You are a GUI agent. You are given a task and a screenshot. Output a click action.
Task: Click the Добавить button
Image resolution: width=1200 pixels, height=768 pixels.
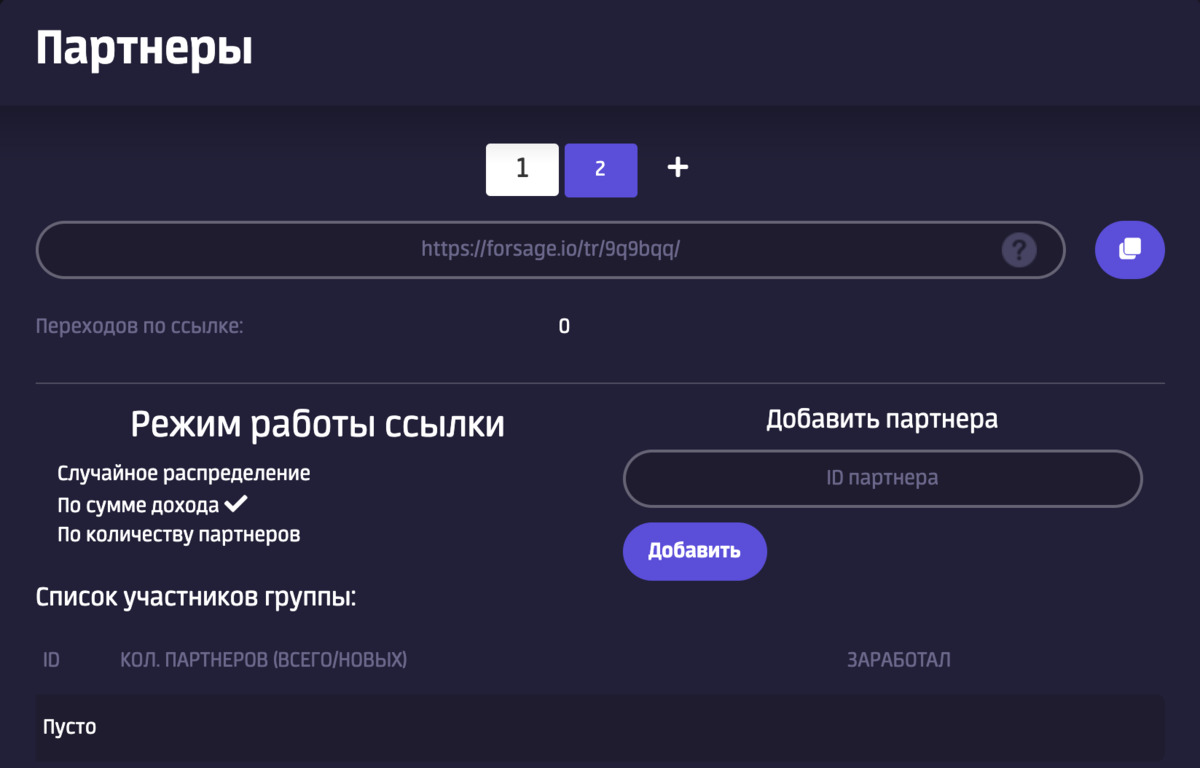click(x=695, y=550)
